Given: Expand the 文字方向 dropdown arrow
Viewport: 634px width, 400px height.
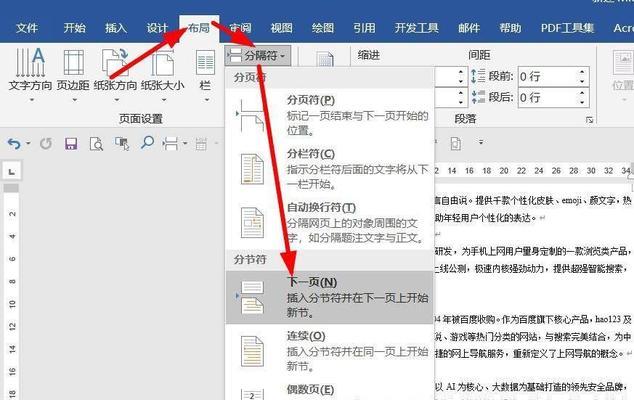Looking at the screenshot, I should point(32,99).
